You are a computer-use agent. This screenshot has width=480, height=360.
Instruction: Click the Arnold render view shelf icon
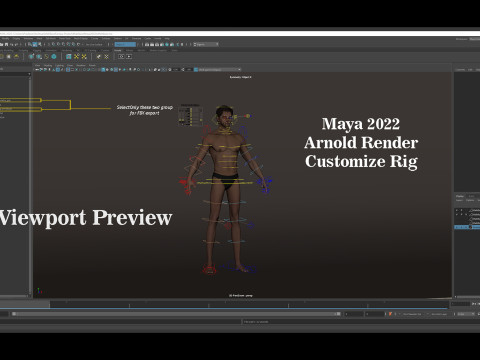[x=121, y=56]
